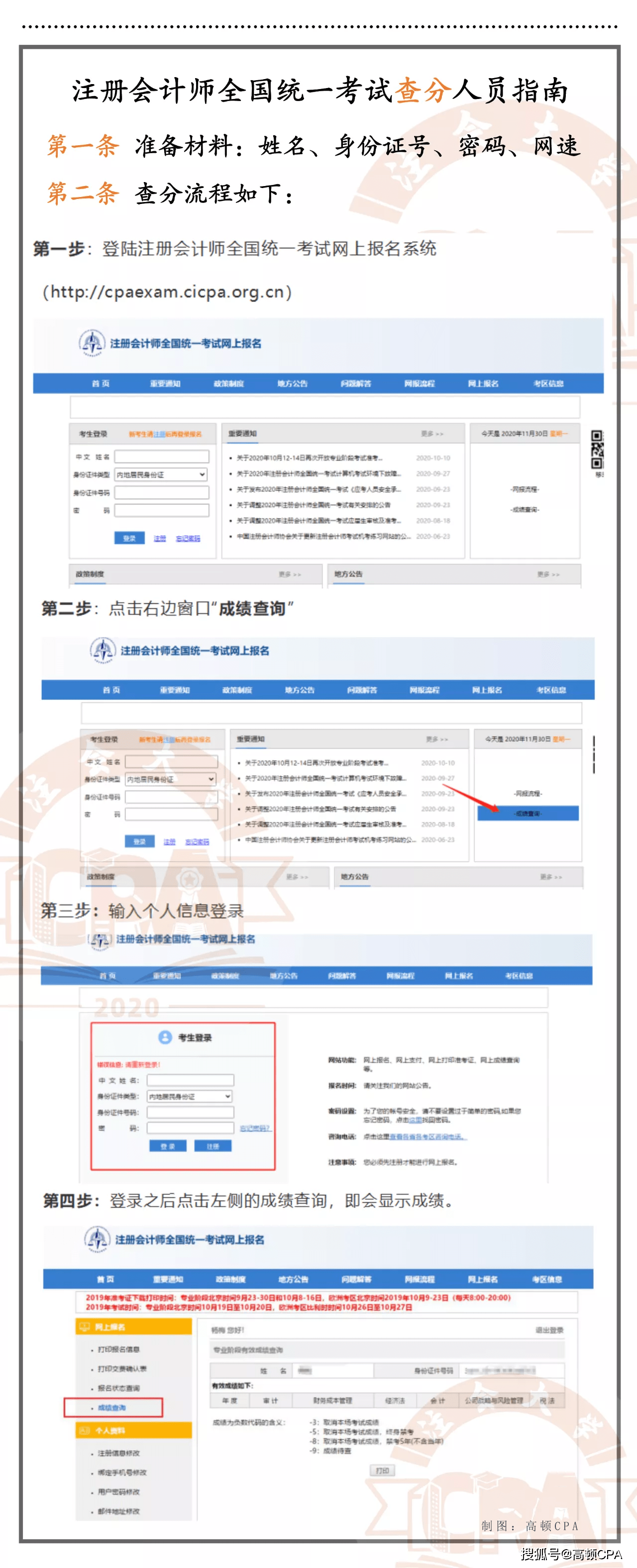Select 邮件地址修改 in step-four sidebar
This screenshot has height=1568, width=637.
[118, 1511]
